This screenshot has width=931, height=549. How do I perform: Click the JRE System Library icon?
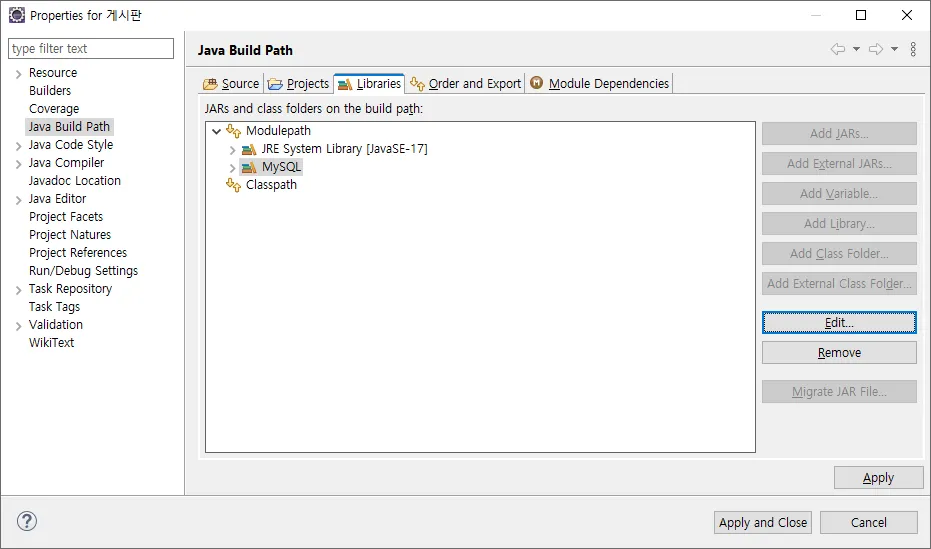coord(249,149)
